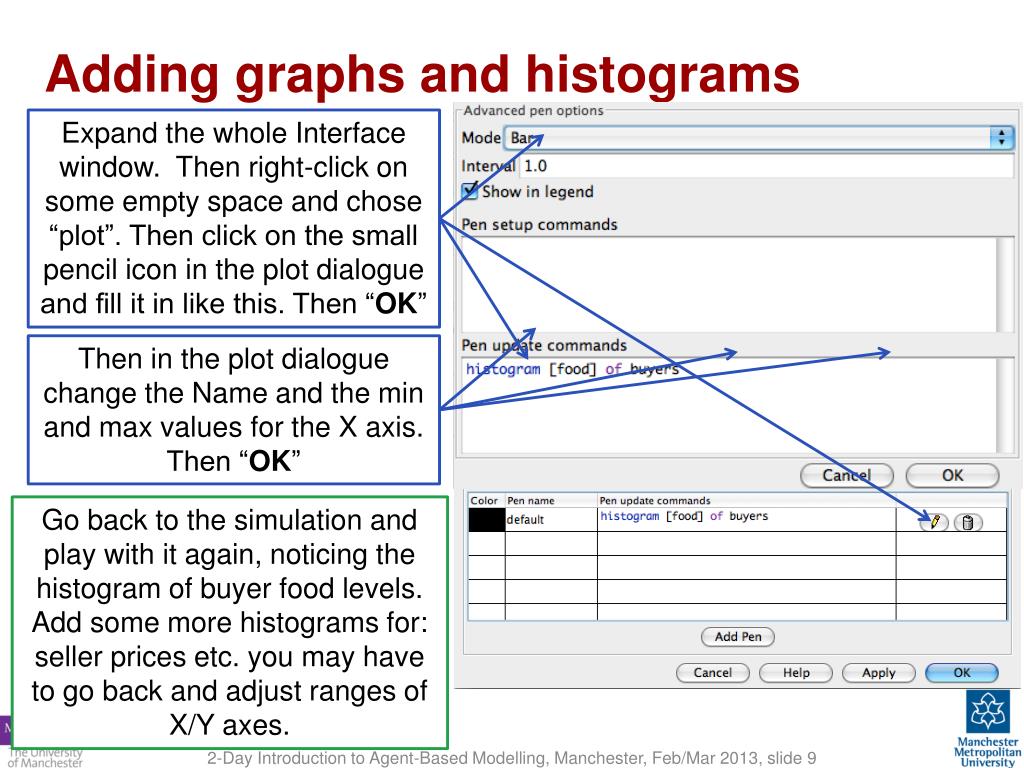Click the black color swatch of default pen
The height and width of the screenshot is (768, 1024).
pyautogui.click(x=487, y=520)
